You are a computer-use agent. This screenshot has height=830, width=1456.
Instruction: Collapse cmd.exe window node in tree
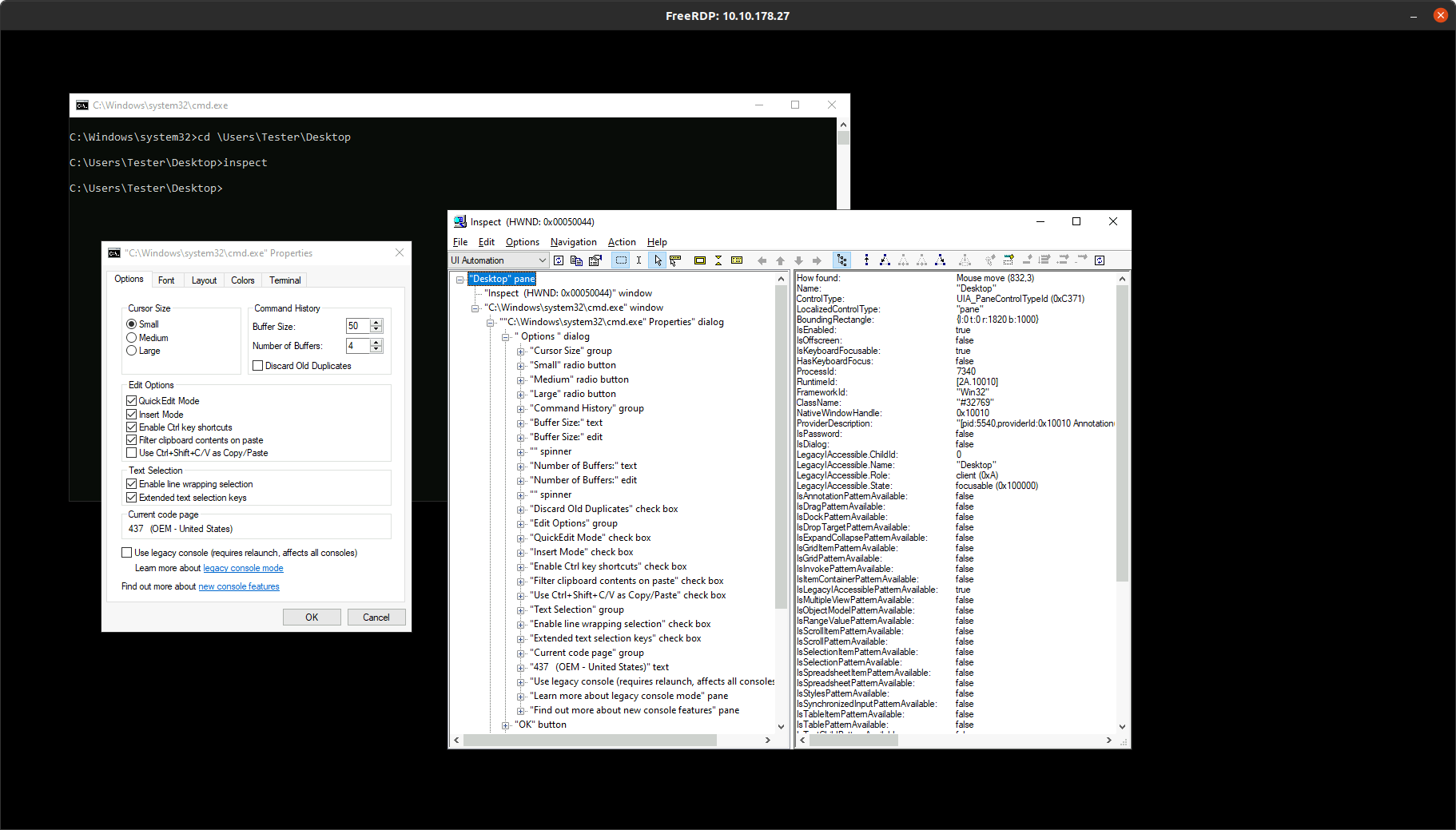(x=475, y=308)
